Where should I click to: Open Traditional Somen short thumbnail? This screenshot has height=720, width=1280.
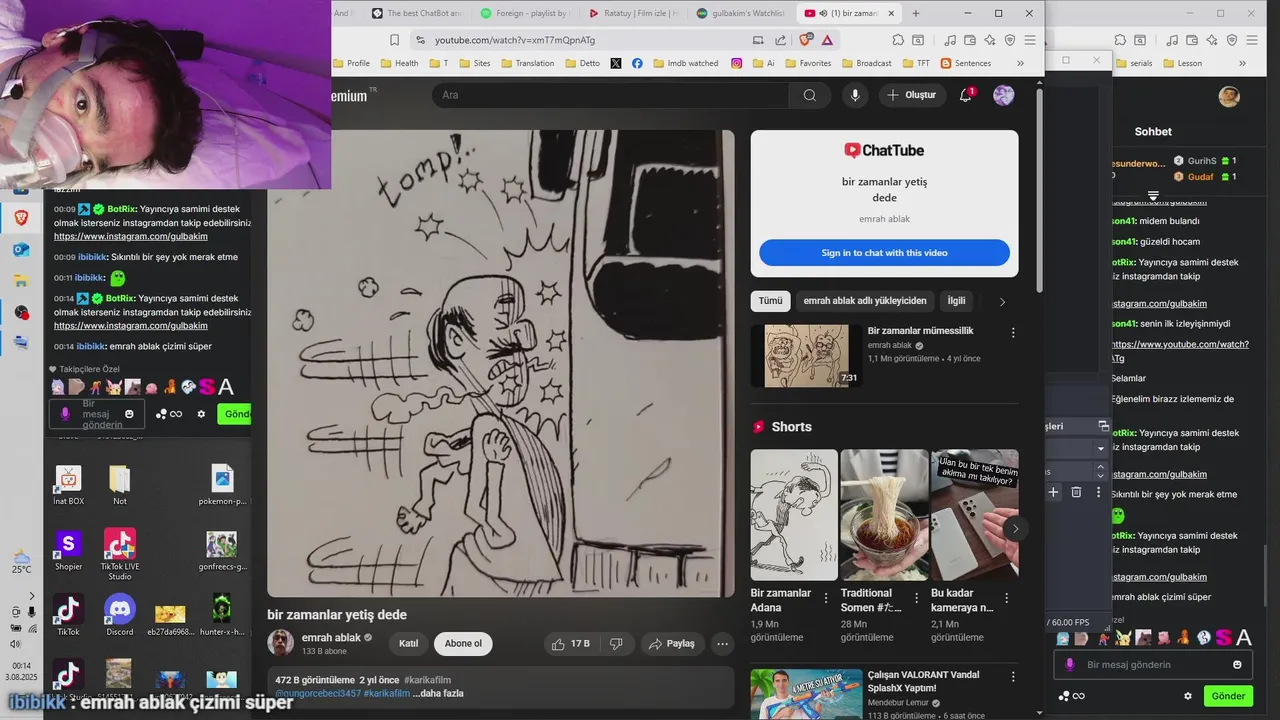tap(884, 515)
